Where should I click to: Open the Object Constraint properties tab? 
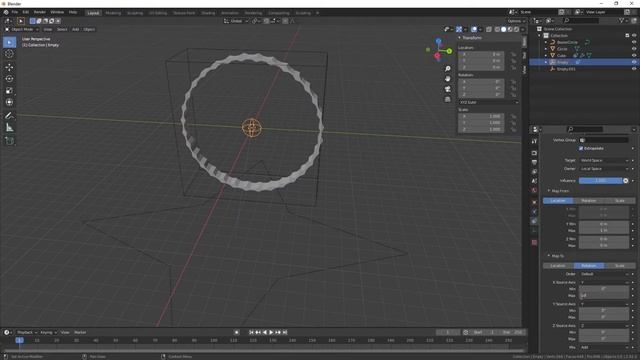pyautogui.click(x=534, y=221)
